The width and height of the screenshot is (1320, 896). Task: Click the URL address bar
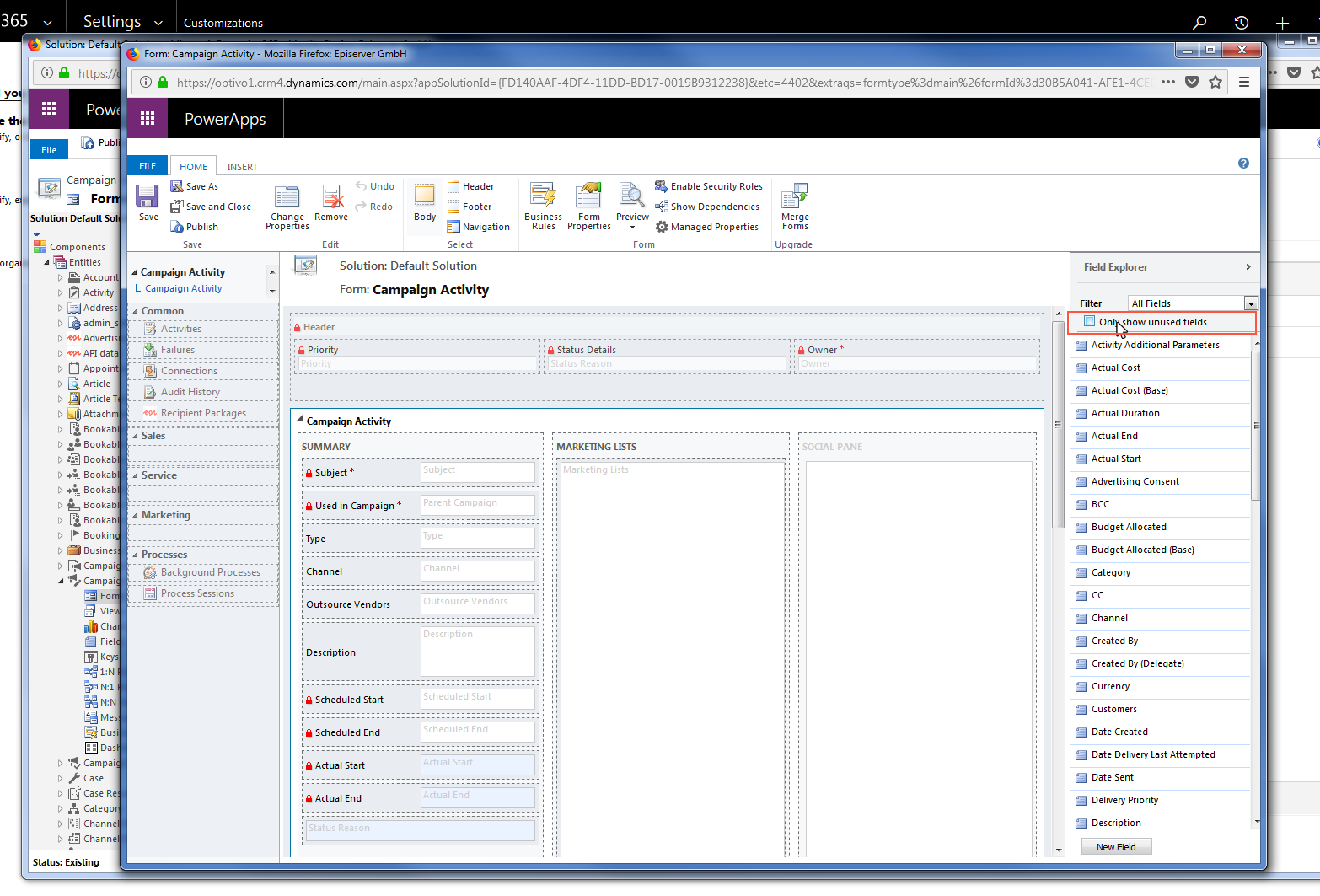click(x=663, y=82)
